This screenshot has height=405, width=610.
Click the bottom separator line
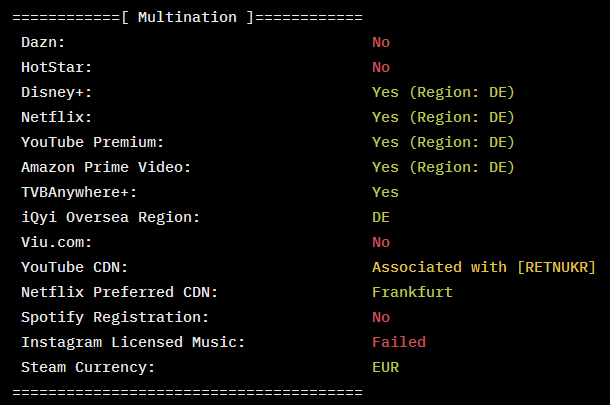pos(188,392)
